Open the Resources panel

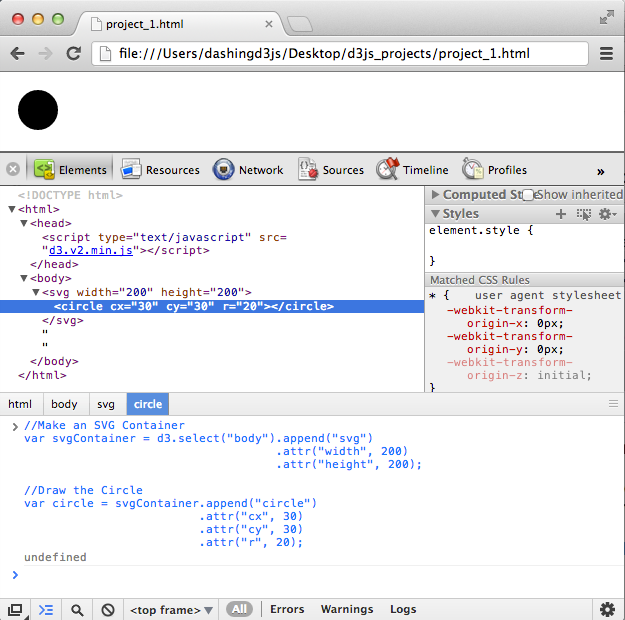(x=160, y=170)
